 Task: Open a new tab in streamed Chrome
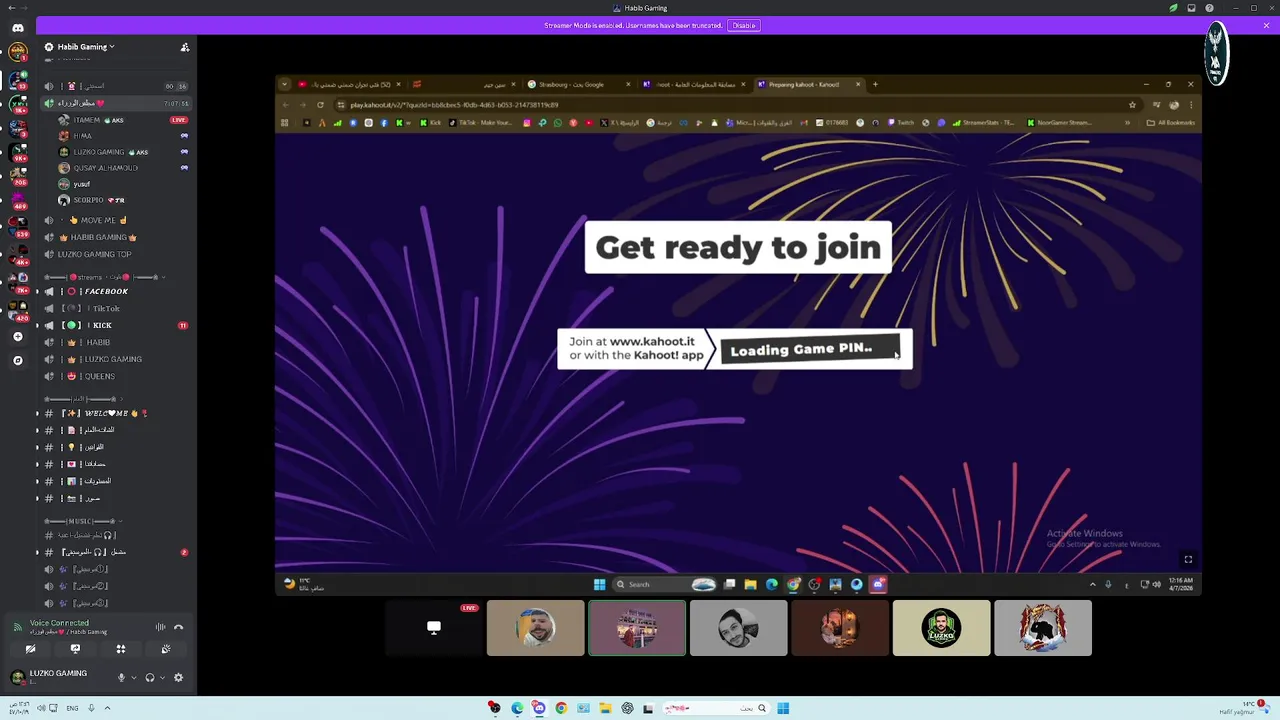coord(875,85)
